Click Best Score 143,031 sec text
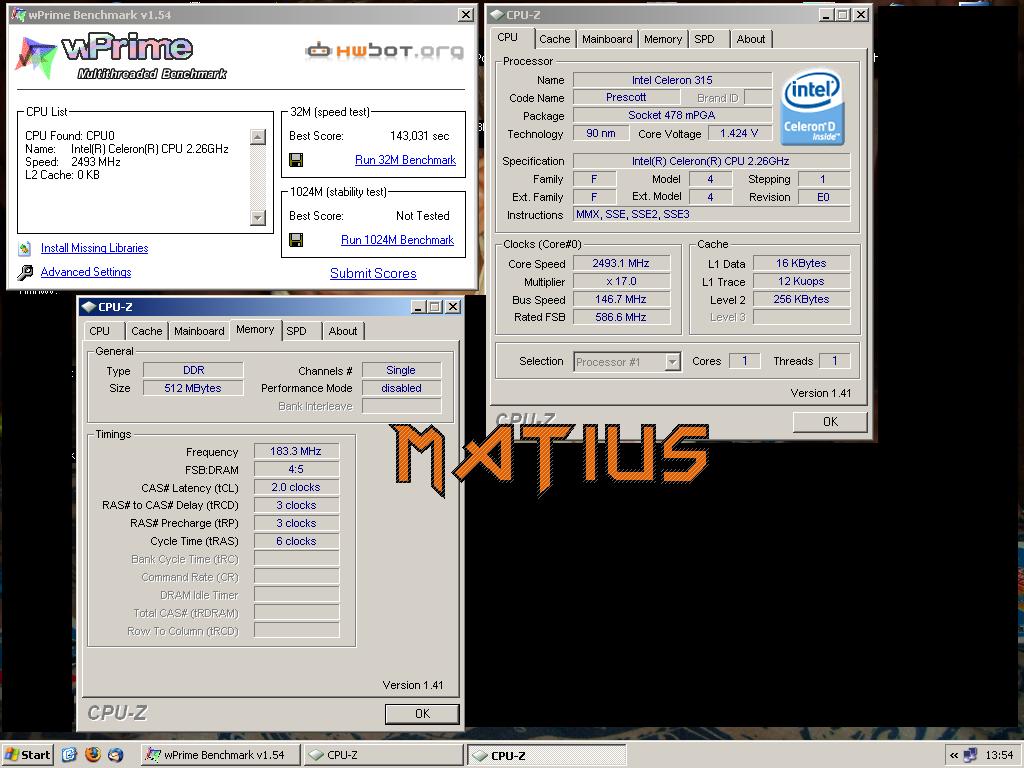Screen dimensions: 1024x768 [420, 136]
